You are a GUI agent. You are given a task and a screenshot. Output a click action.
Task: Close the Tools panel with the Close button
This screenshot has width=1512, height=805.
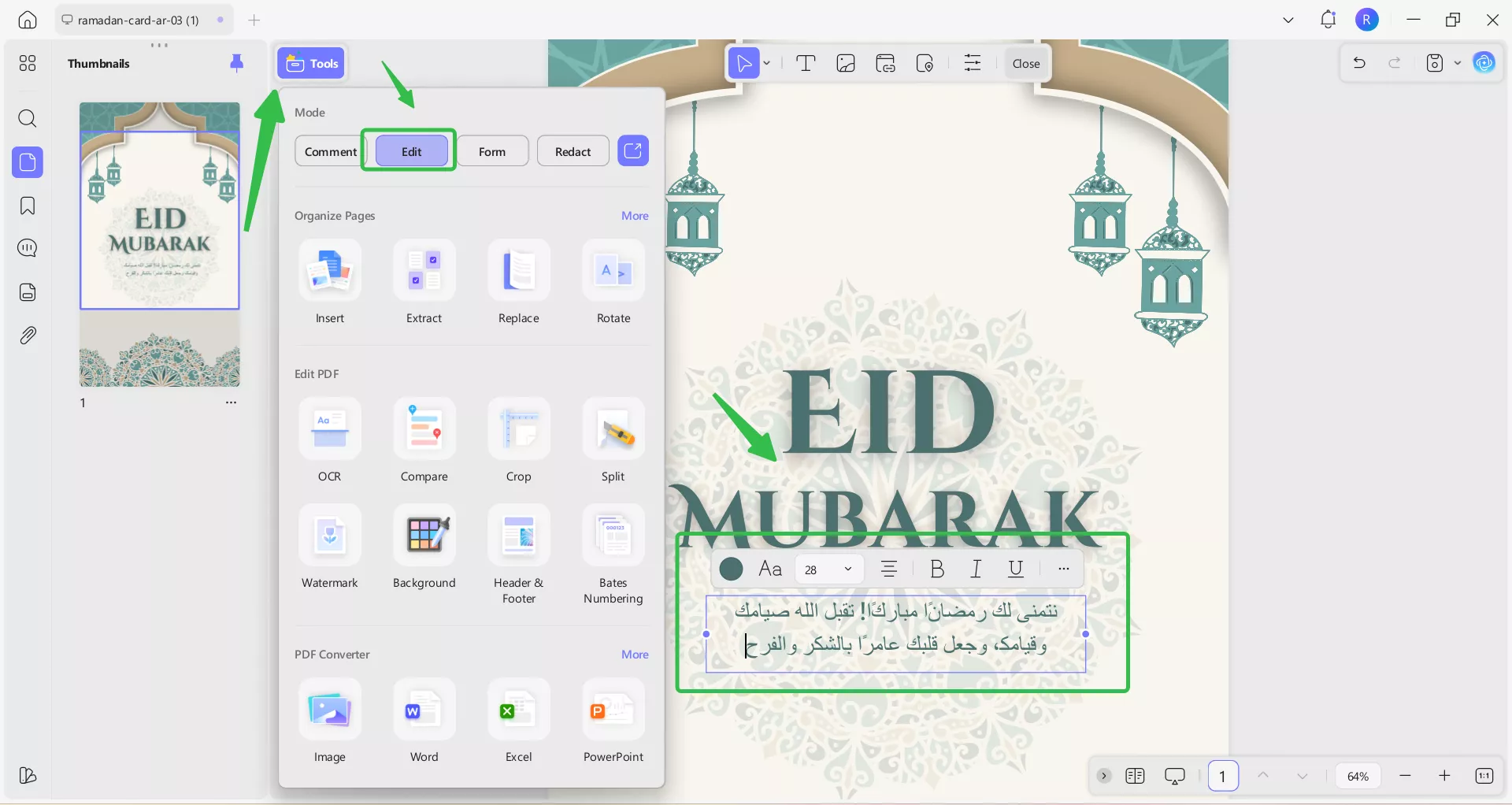[x=1025, y=63]
